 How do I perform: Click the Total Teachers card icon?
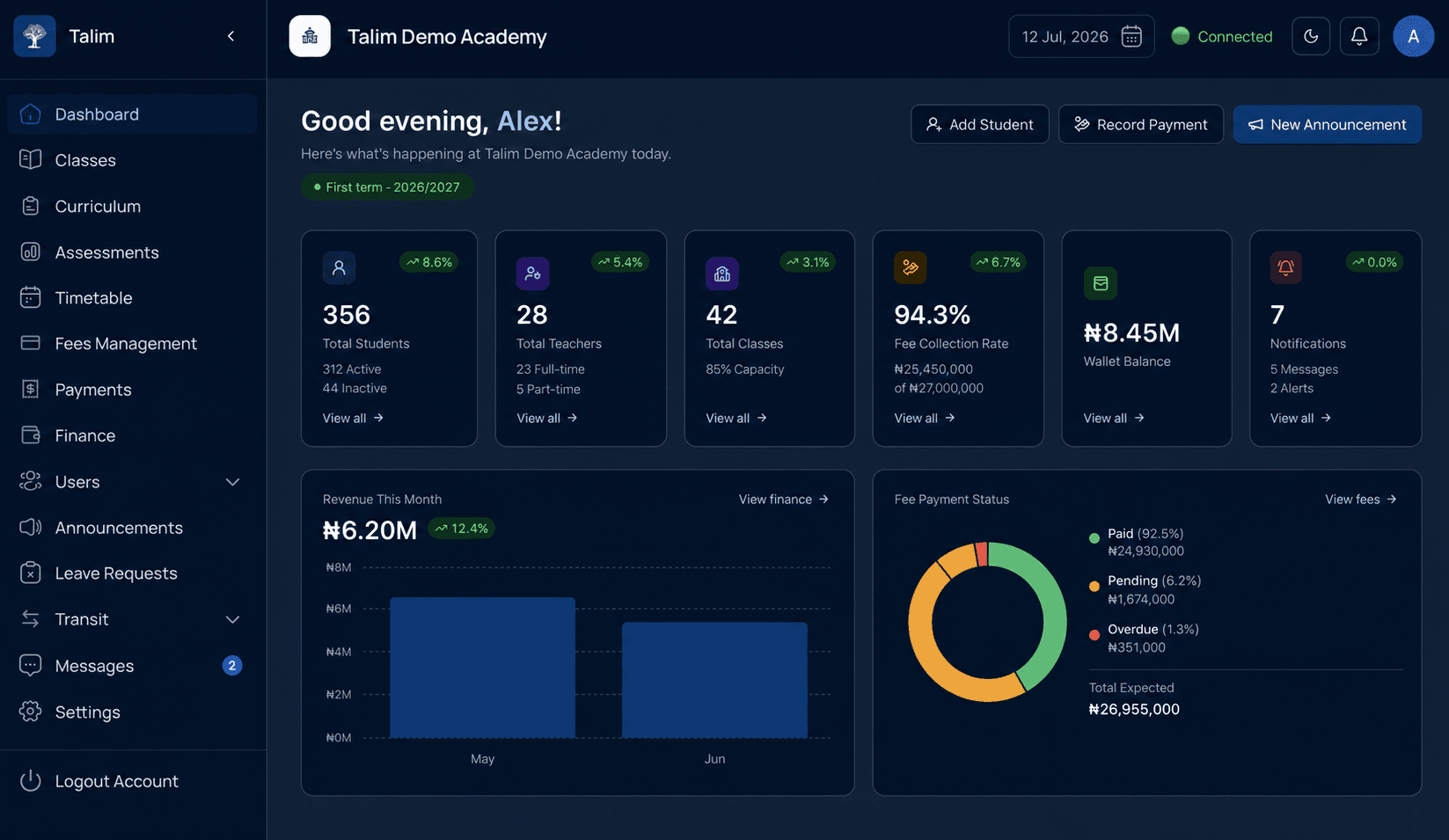532,274
